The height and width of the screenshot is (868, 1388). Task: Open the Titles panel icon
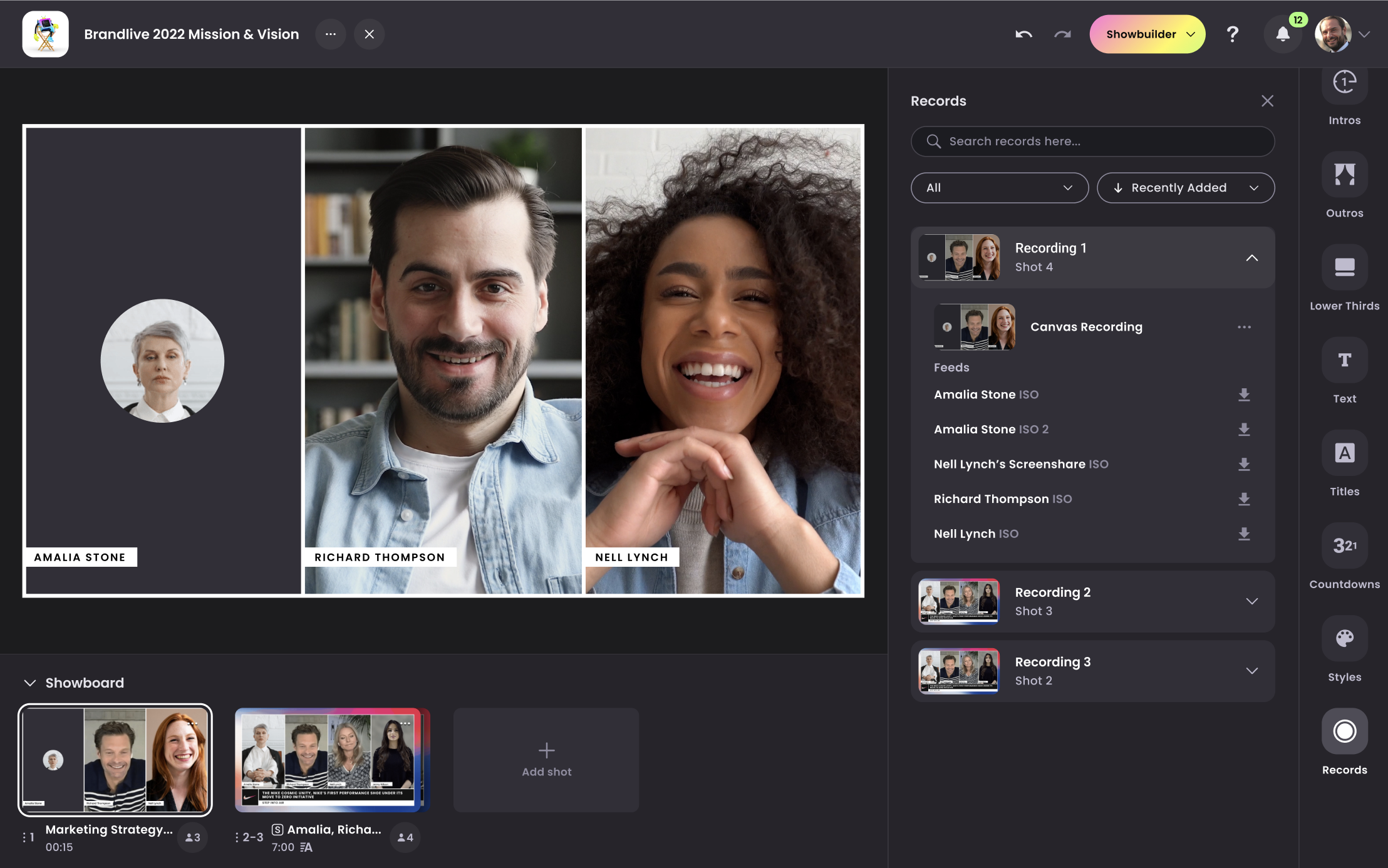(1344, 453)
